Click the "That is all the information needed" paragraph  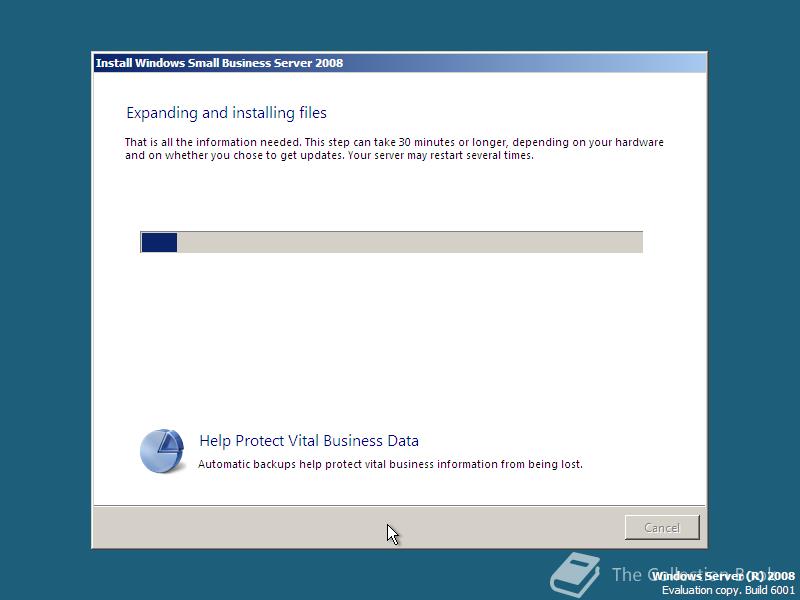click(394, 148)
